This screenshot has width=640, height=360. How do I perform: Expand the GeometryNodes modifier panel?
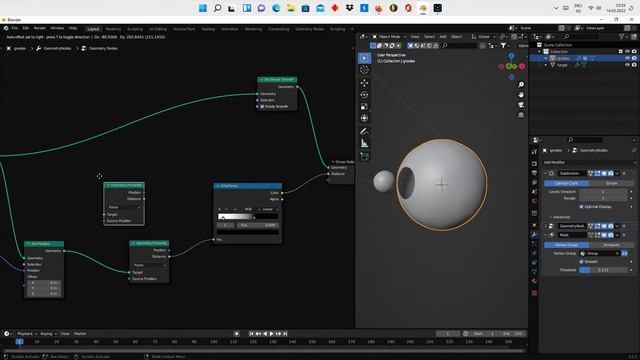pos(546,226)
